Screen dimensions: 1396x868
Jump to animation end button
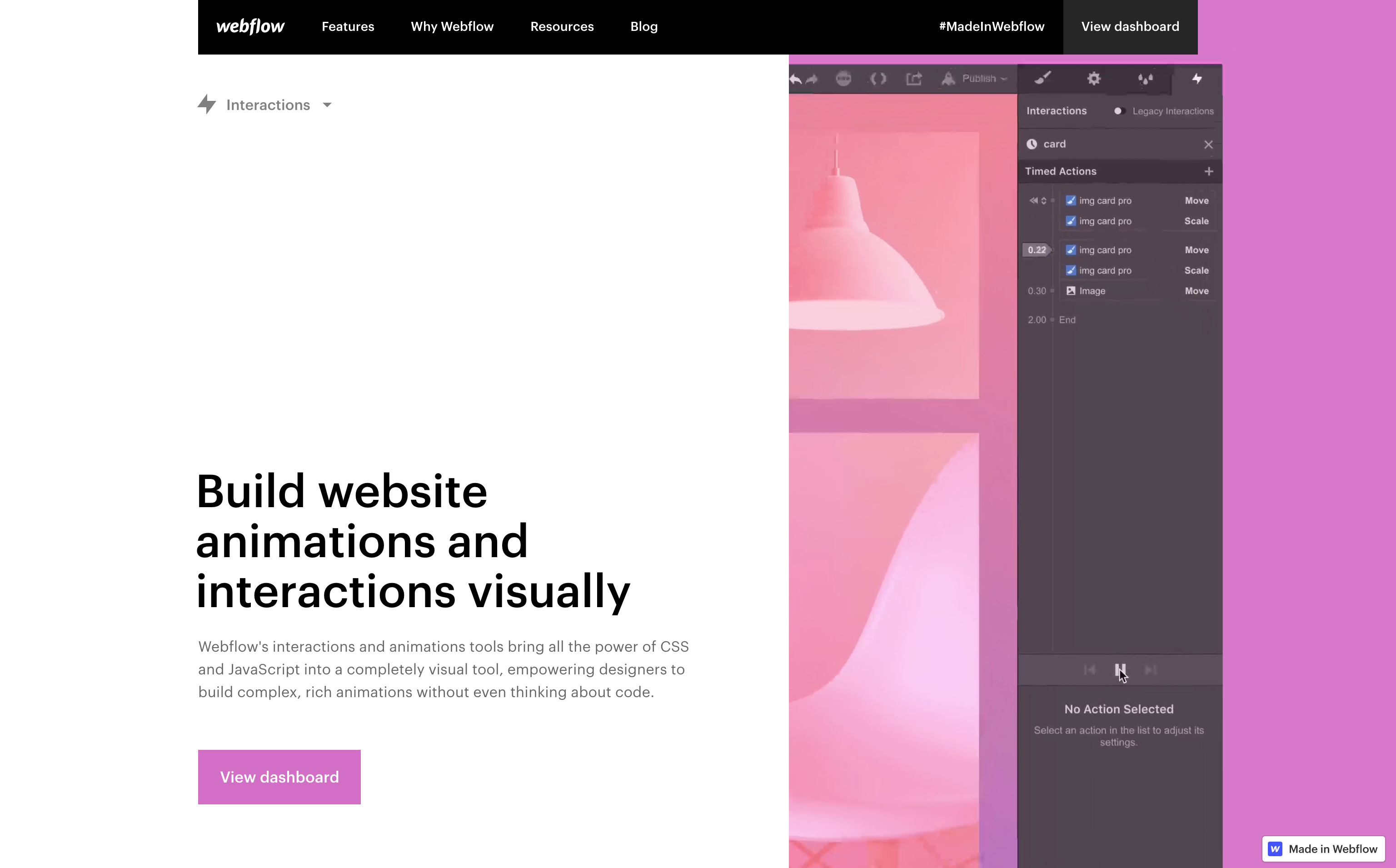coord(1150,670)
